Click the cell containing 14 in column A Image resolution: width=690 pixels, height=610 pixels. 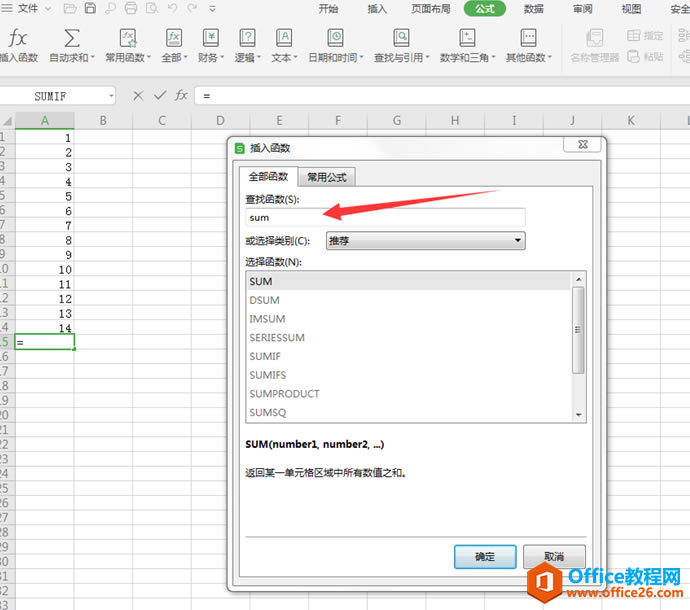coord(44,328)
